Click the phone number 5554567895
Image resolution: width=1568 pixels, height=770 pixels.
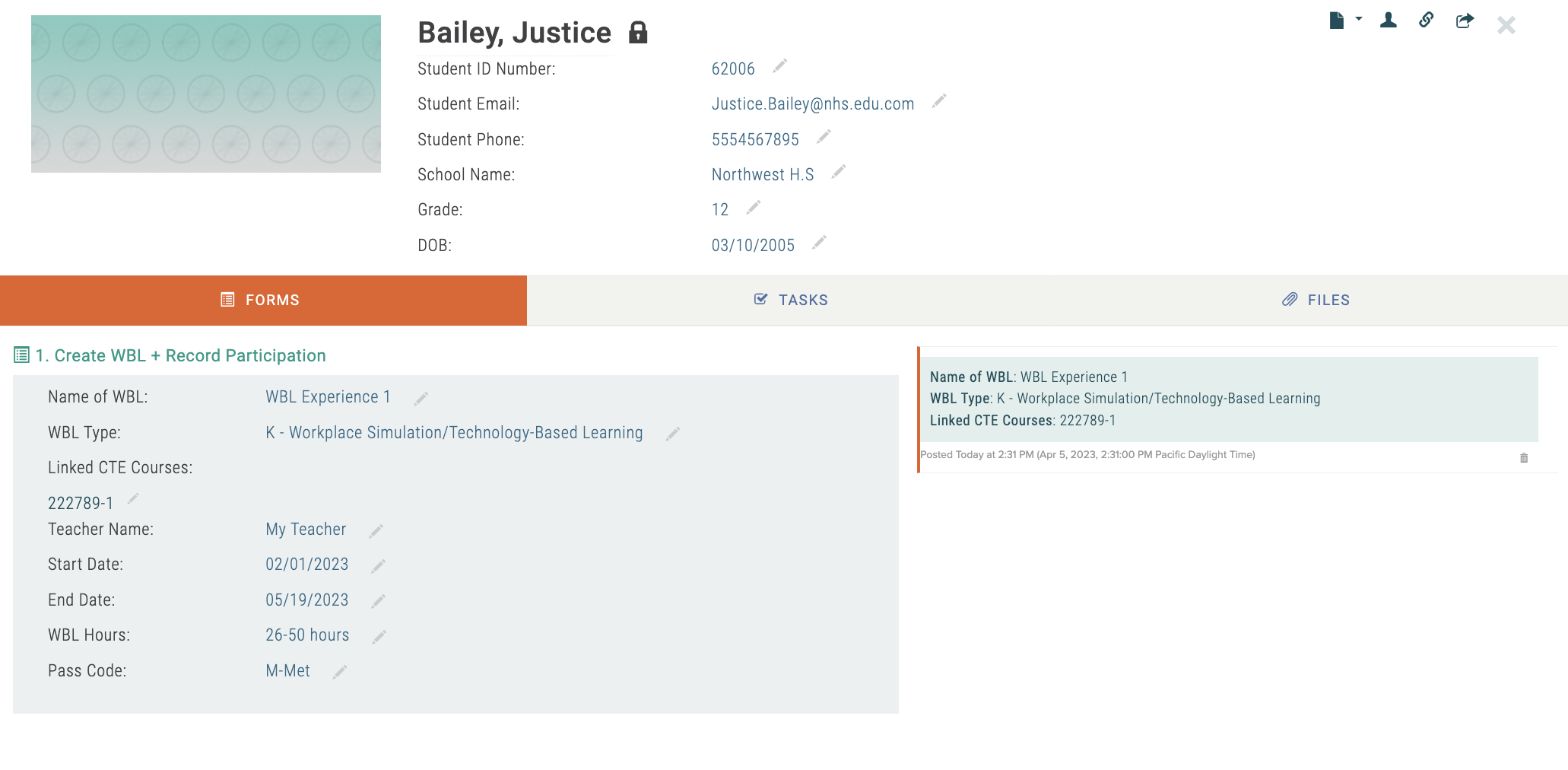click(x=755, y=140)
